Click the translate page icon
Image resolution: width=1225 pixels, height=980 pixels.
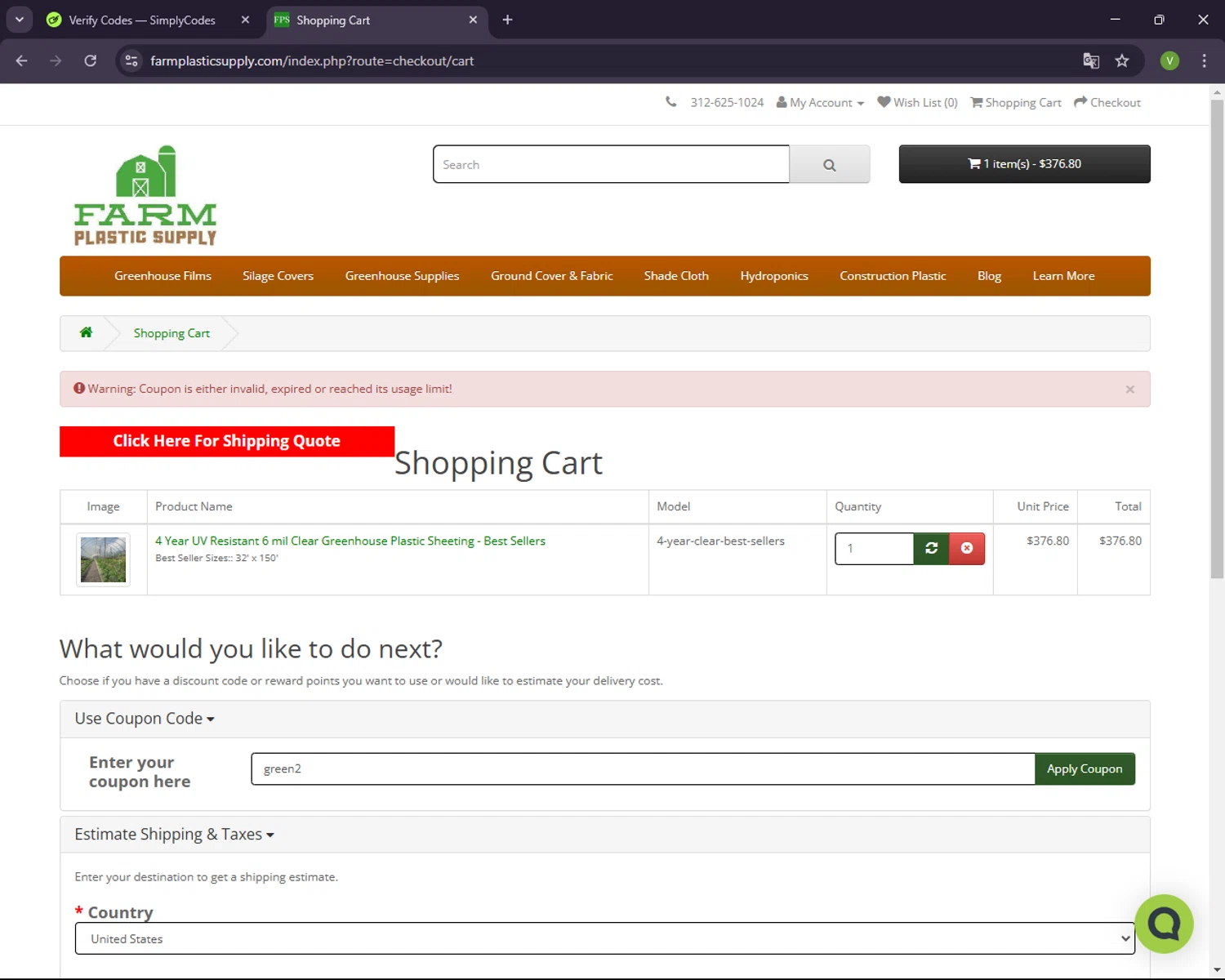coord(1091,60)
